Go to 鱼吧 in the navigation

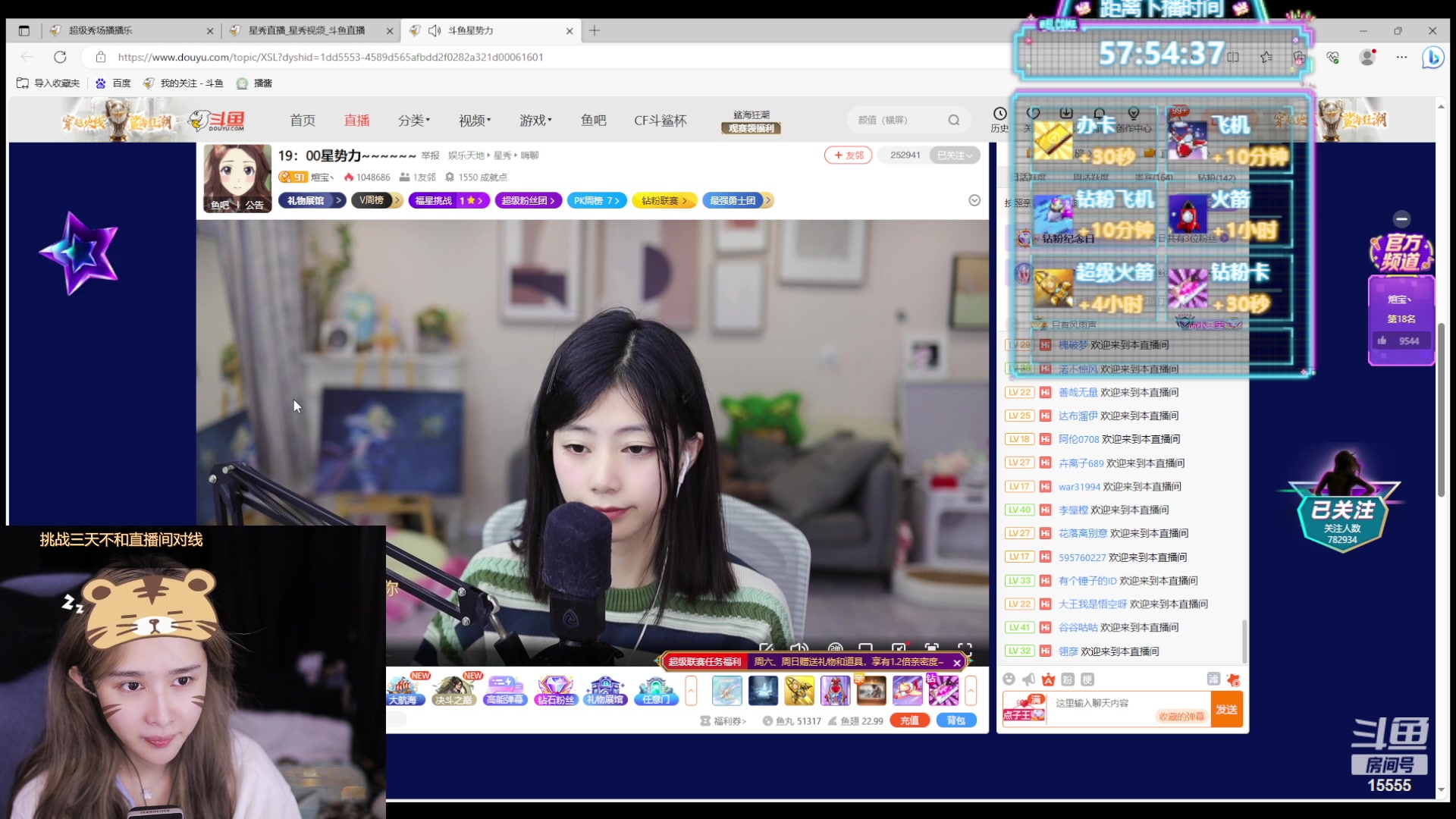(593, 121)
